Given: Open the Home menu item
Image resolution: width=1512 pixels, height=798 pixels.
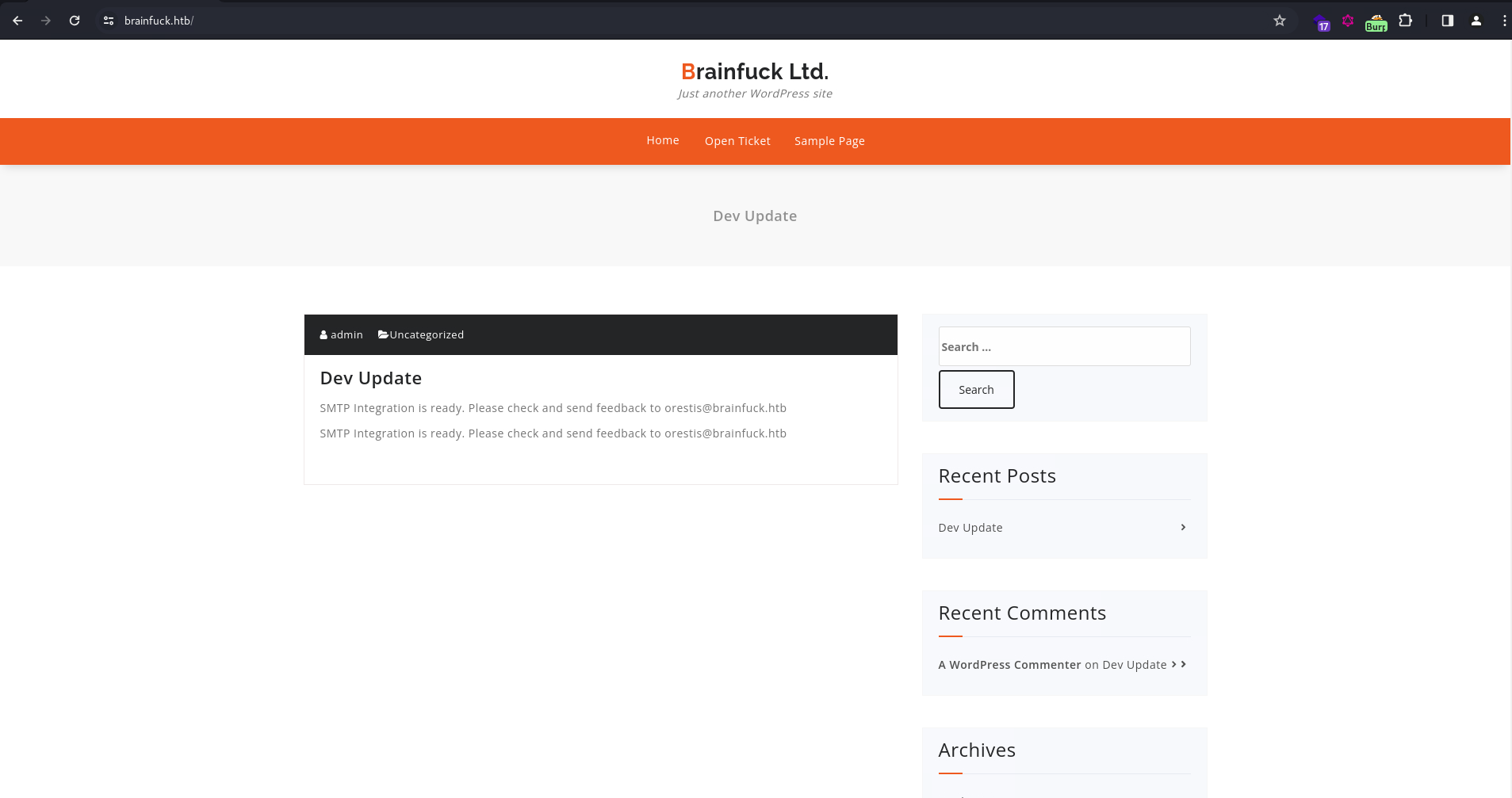Looking at the screenshot, I should tap(663, 140).
